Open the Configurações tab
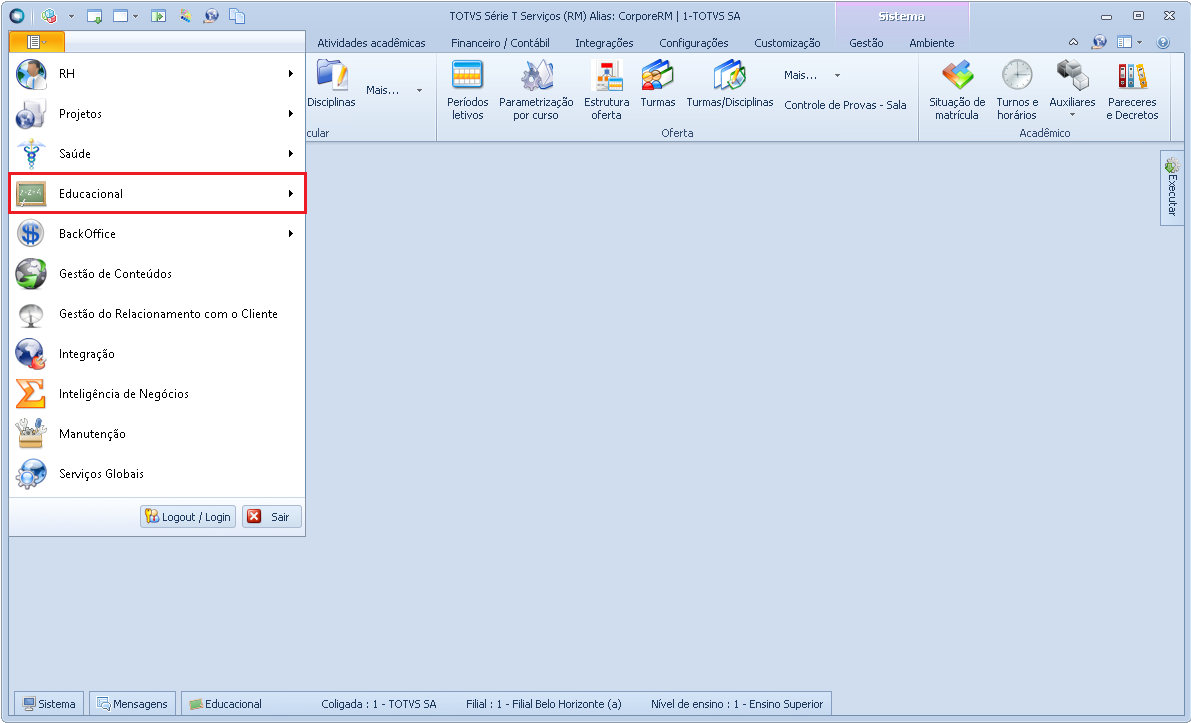The height and width of the screenshot is (723, 1191). tap(693, 43)
